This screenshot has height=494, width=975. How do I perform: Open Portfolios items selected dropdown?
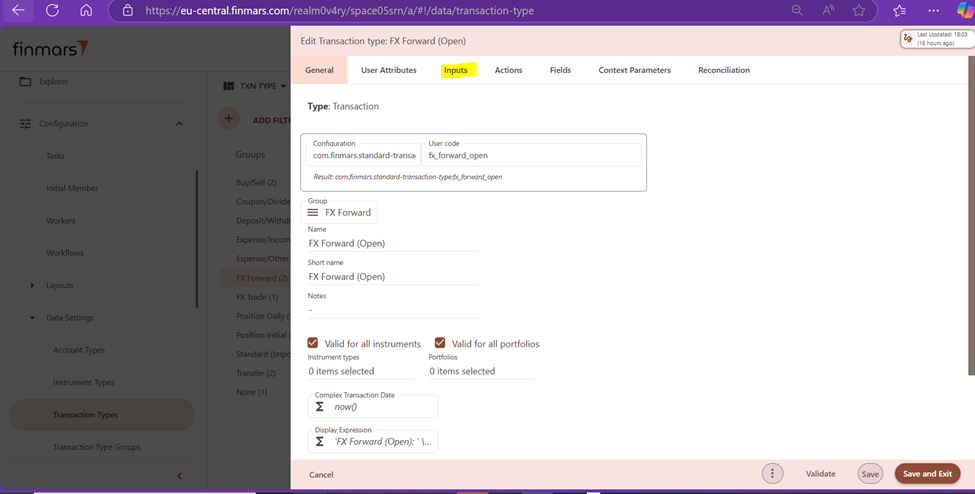pos(481,371)
